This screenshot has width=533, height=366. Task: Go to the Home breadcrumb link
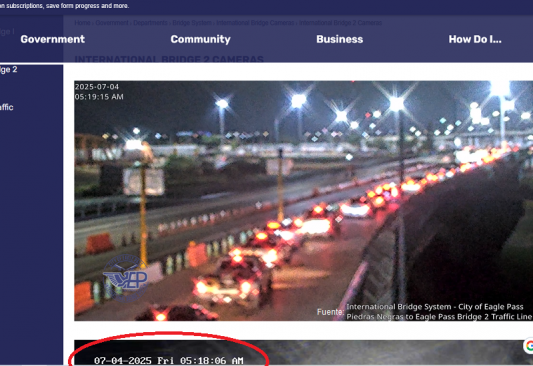click(82, 23)
